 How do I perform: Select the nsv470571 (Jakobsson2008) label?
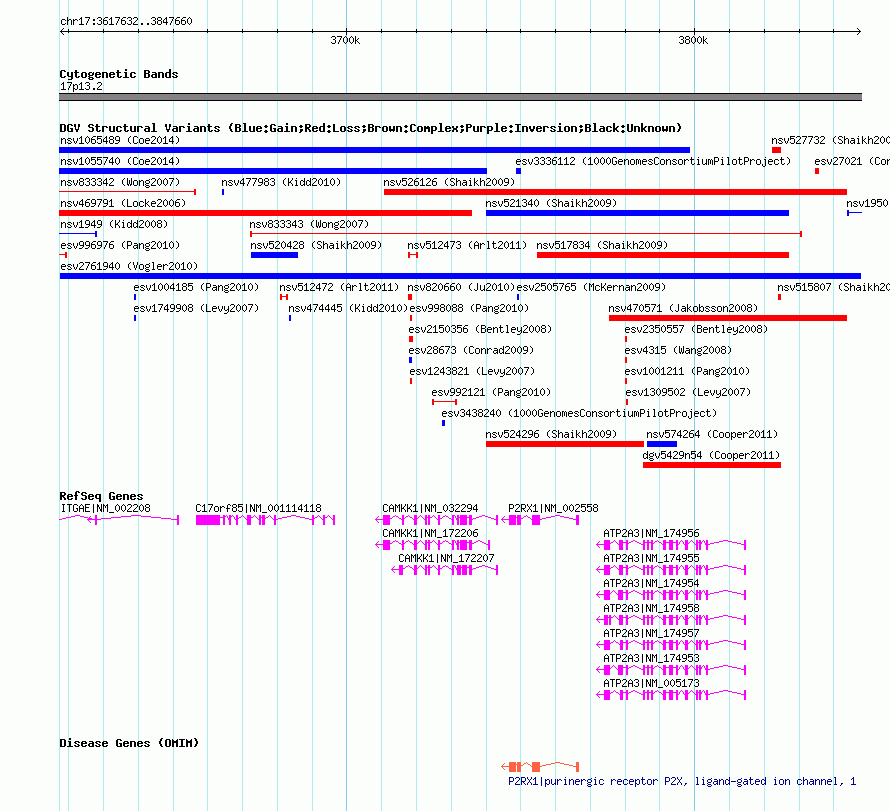pos(683,308)
